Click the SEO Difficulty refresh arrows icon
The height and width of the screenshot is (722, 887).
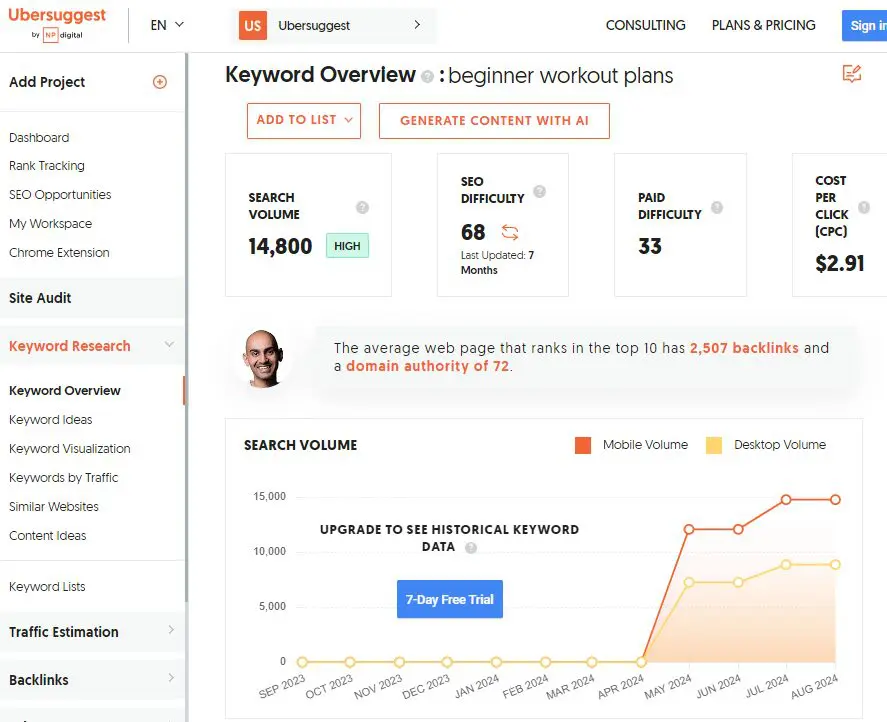click(x=510, y=232)
